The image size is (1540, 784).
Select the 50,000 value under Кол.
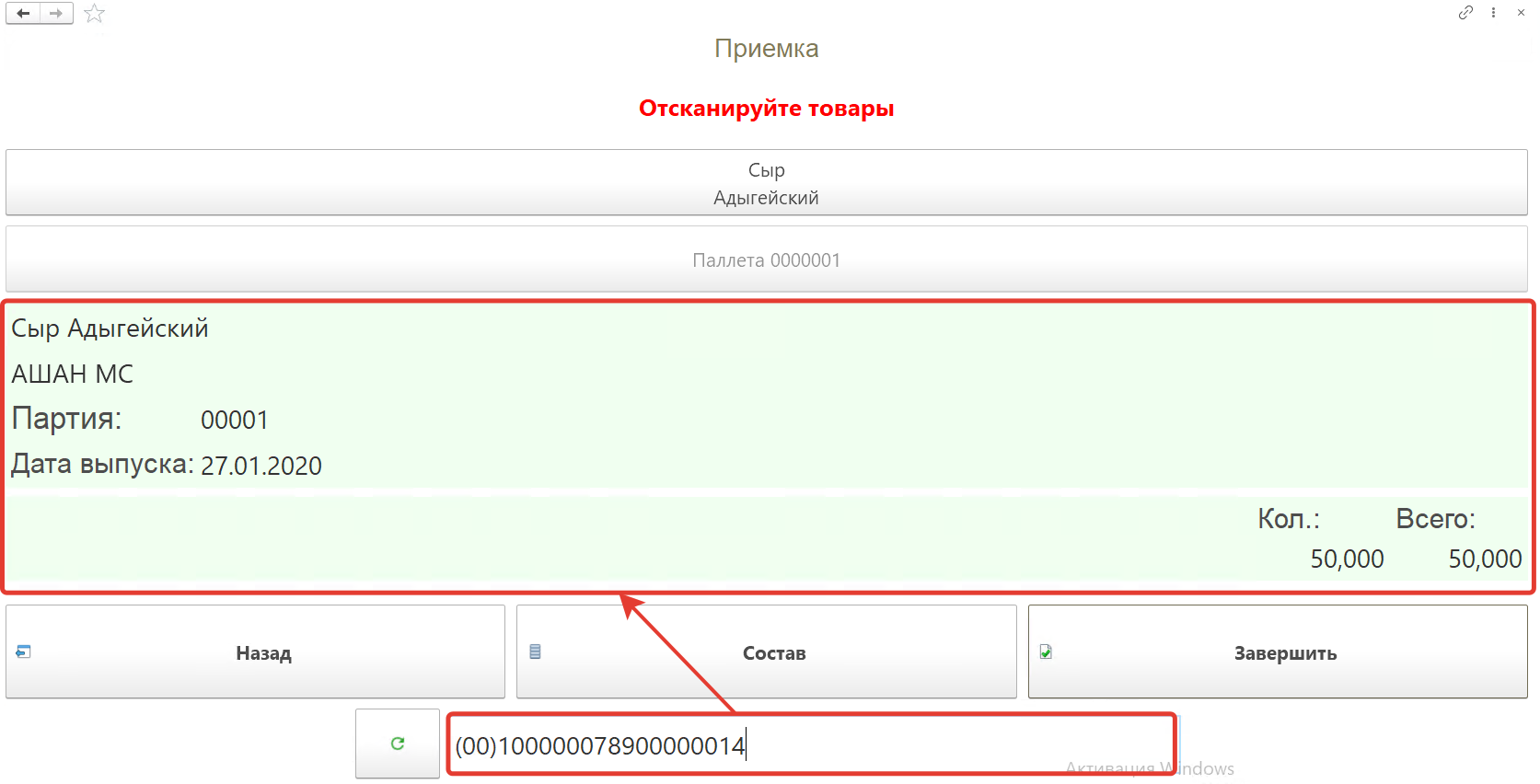pyautogui.click(x=1348, y=559)
